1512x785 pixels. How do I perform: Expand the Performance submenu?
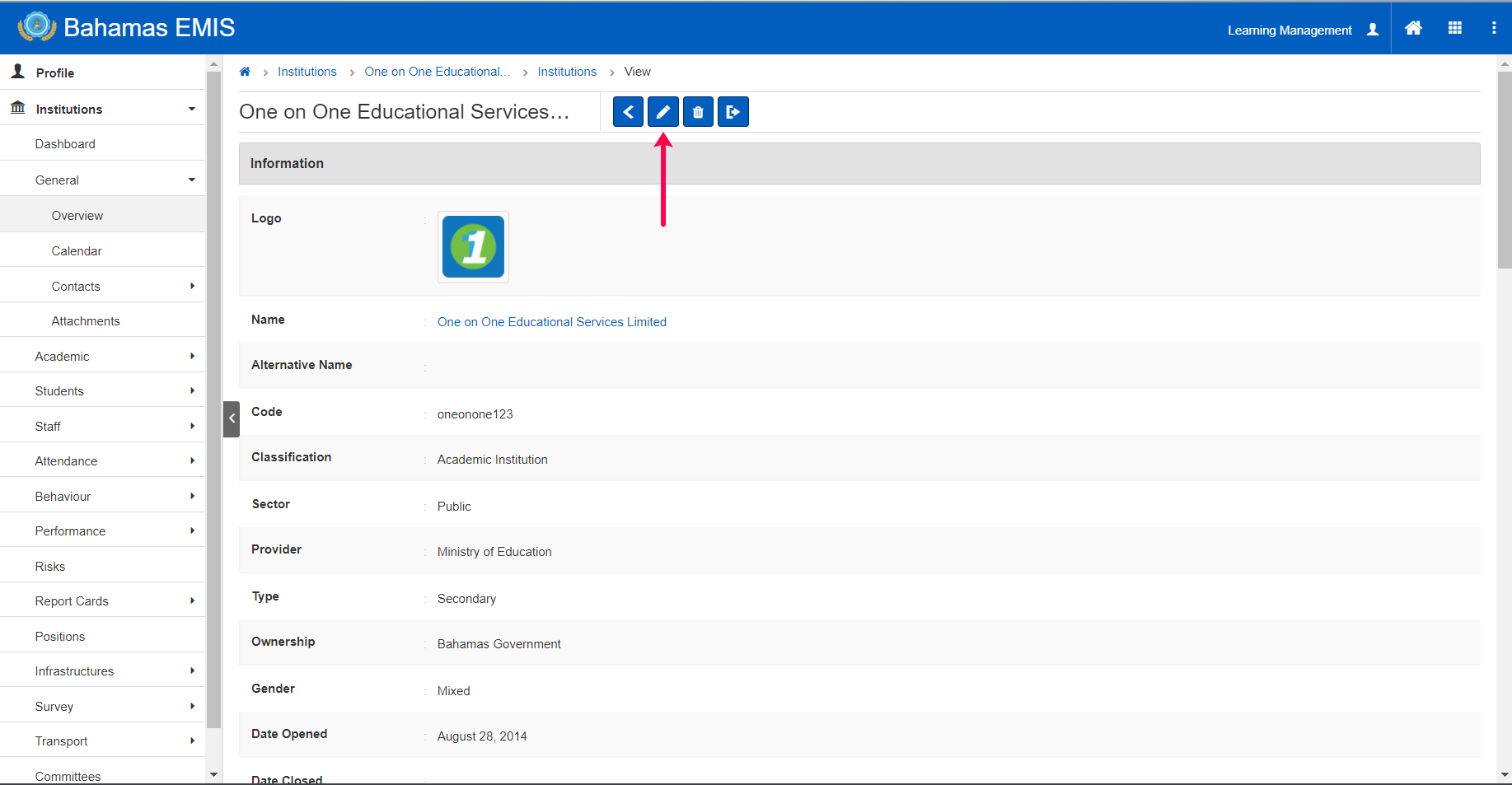point(192,530)
